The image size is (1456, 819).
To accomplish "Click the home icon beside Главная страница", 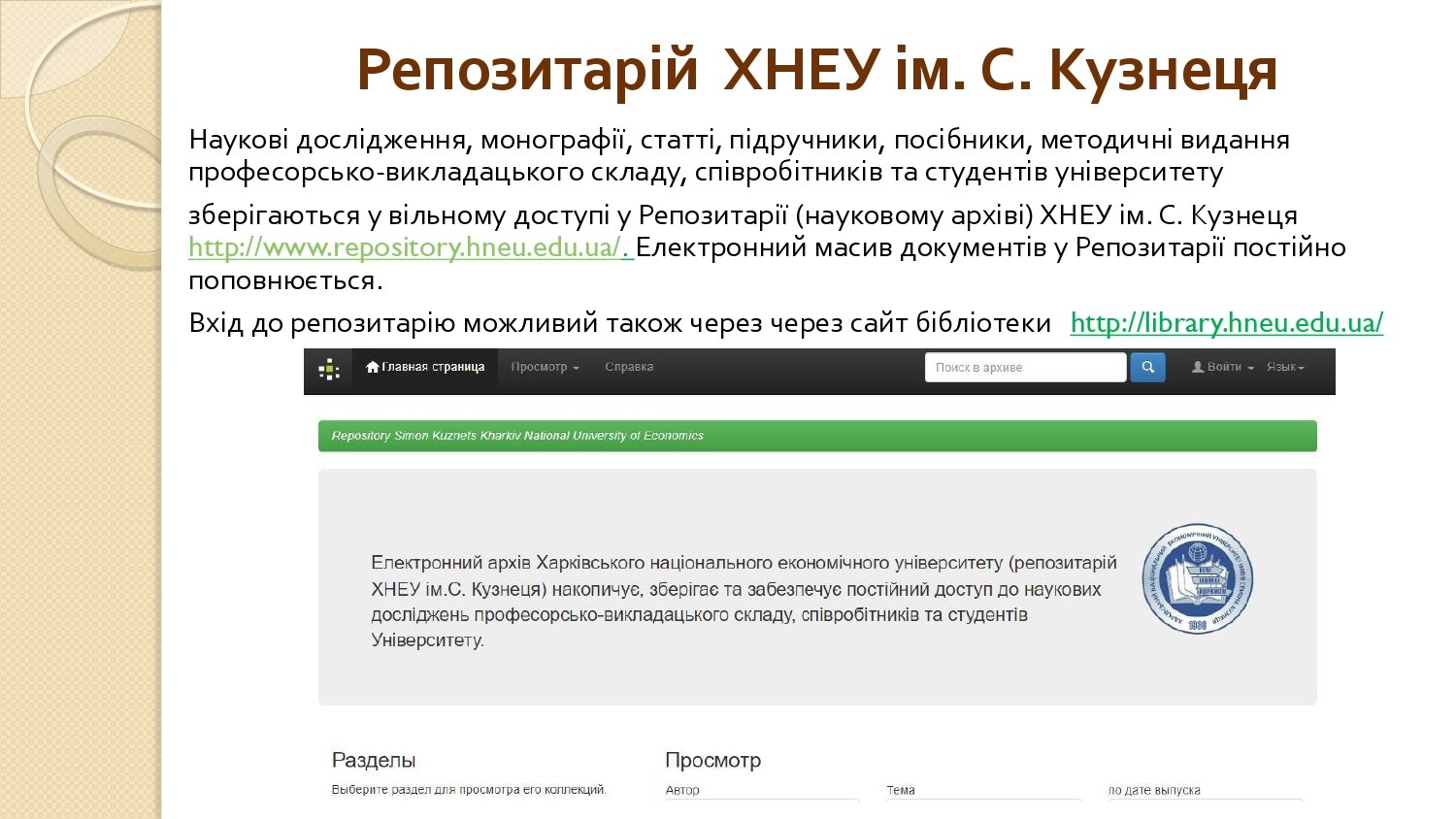I will coord(373,367).
